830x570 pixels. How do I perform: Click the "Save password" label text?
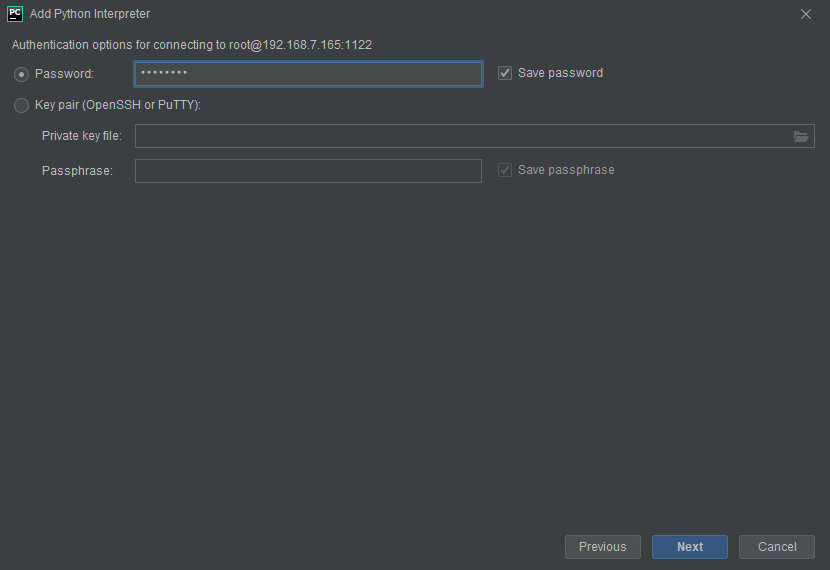[560, 73]
